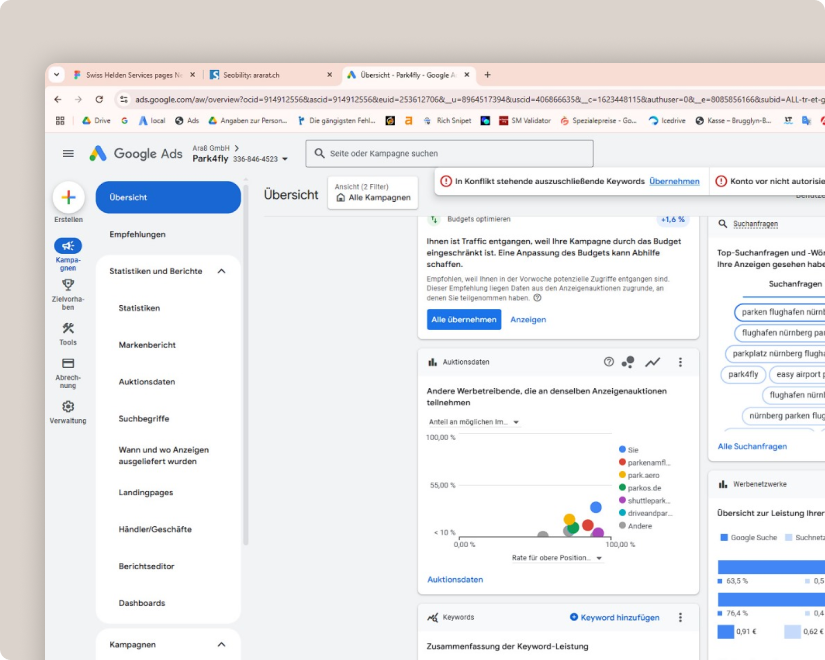
Task: Click Alle übernehmen button
Action: tap(464, 319)
